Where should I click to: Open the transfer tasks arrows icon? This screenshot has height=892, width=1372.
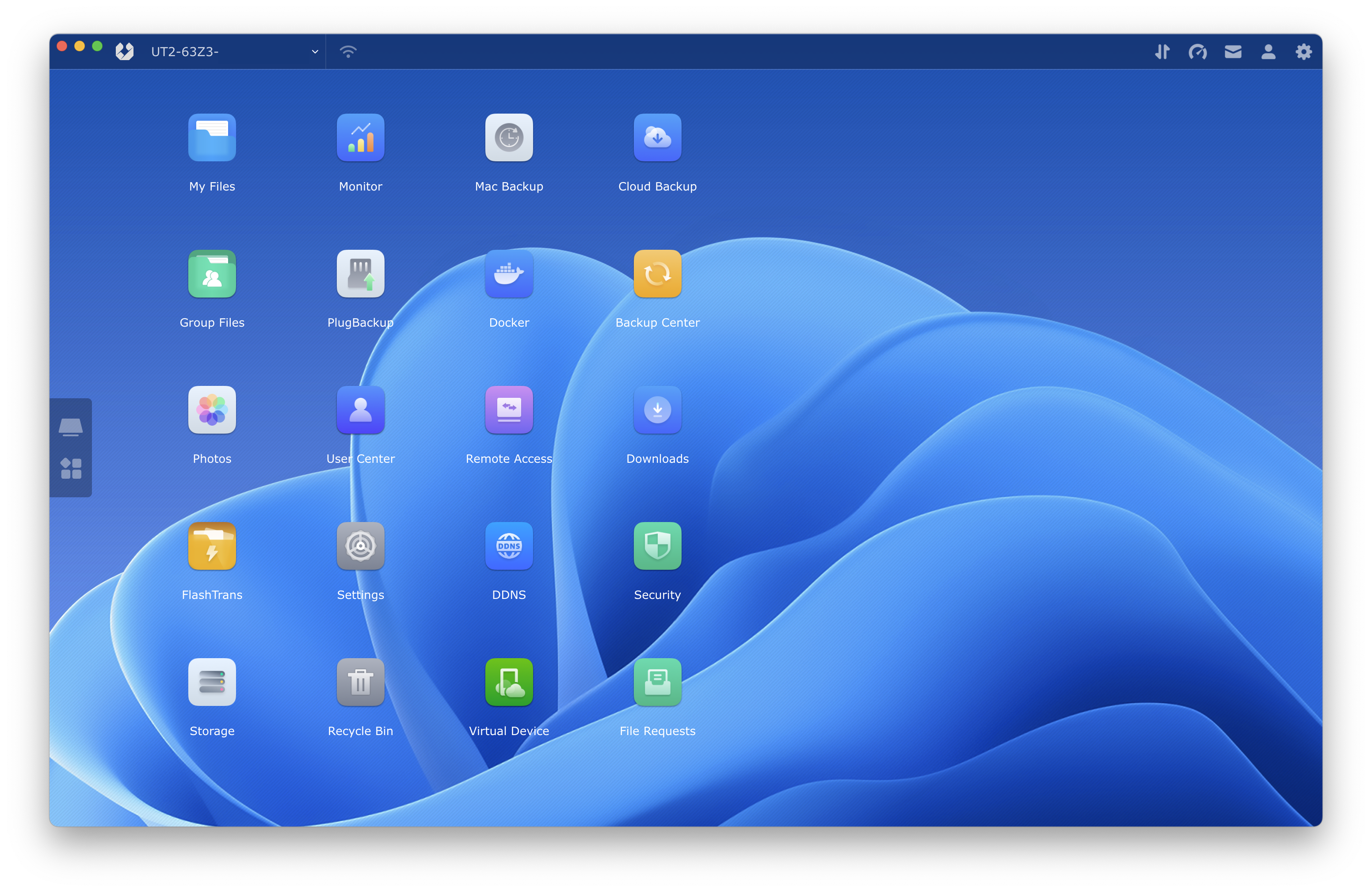[1162, 52]
